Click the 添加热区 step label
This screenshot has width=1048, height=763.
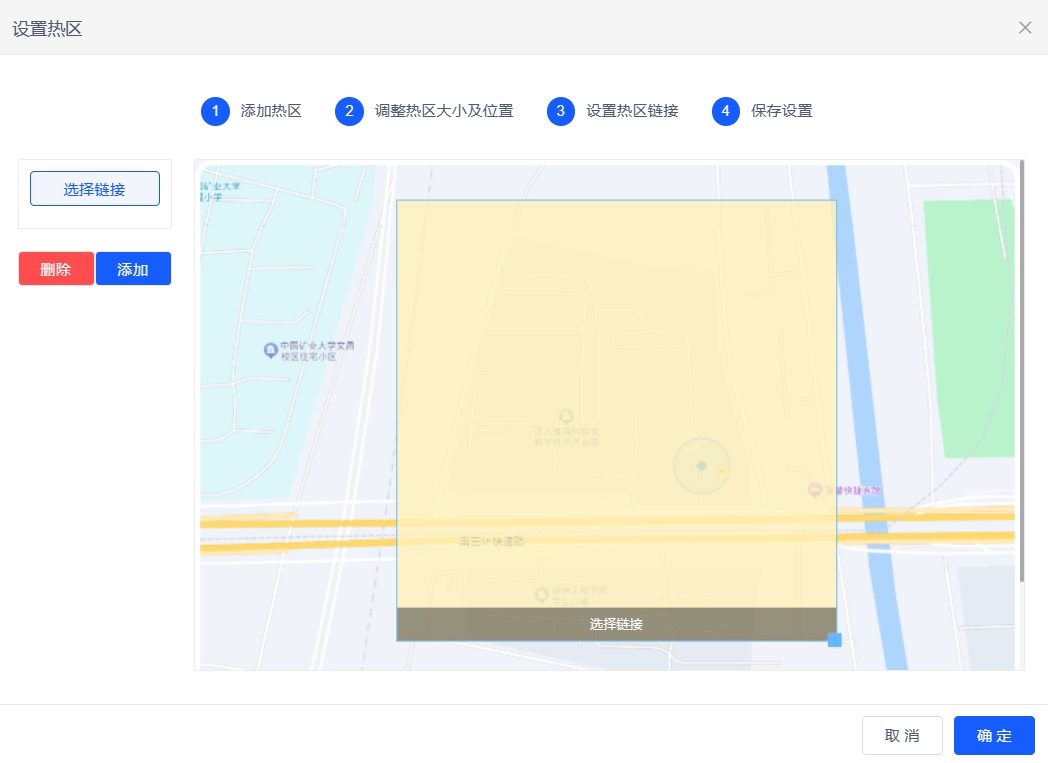pos(271,111)
